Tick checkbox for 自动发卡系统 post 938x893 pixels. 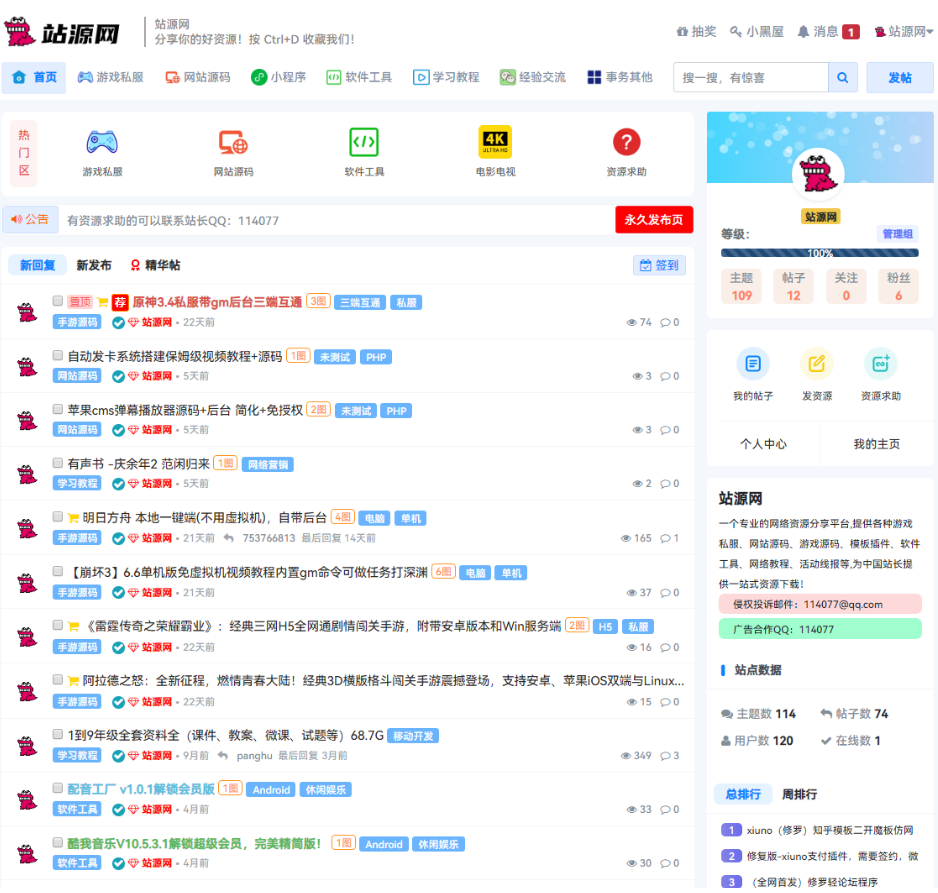coord(57,355)
